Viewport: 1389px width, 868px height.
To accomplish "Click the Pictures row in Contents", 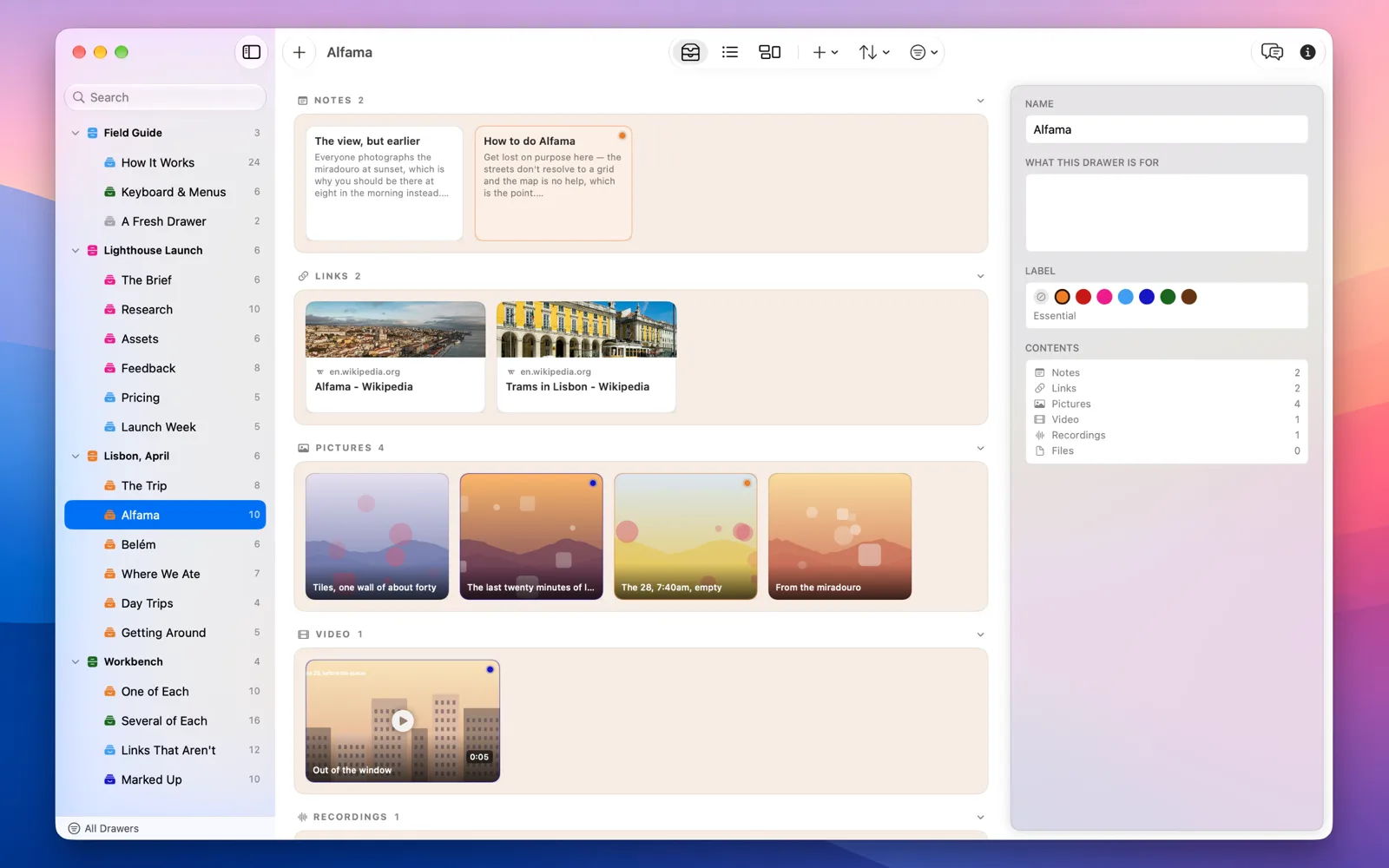I will click(x=1166, y=404).
